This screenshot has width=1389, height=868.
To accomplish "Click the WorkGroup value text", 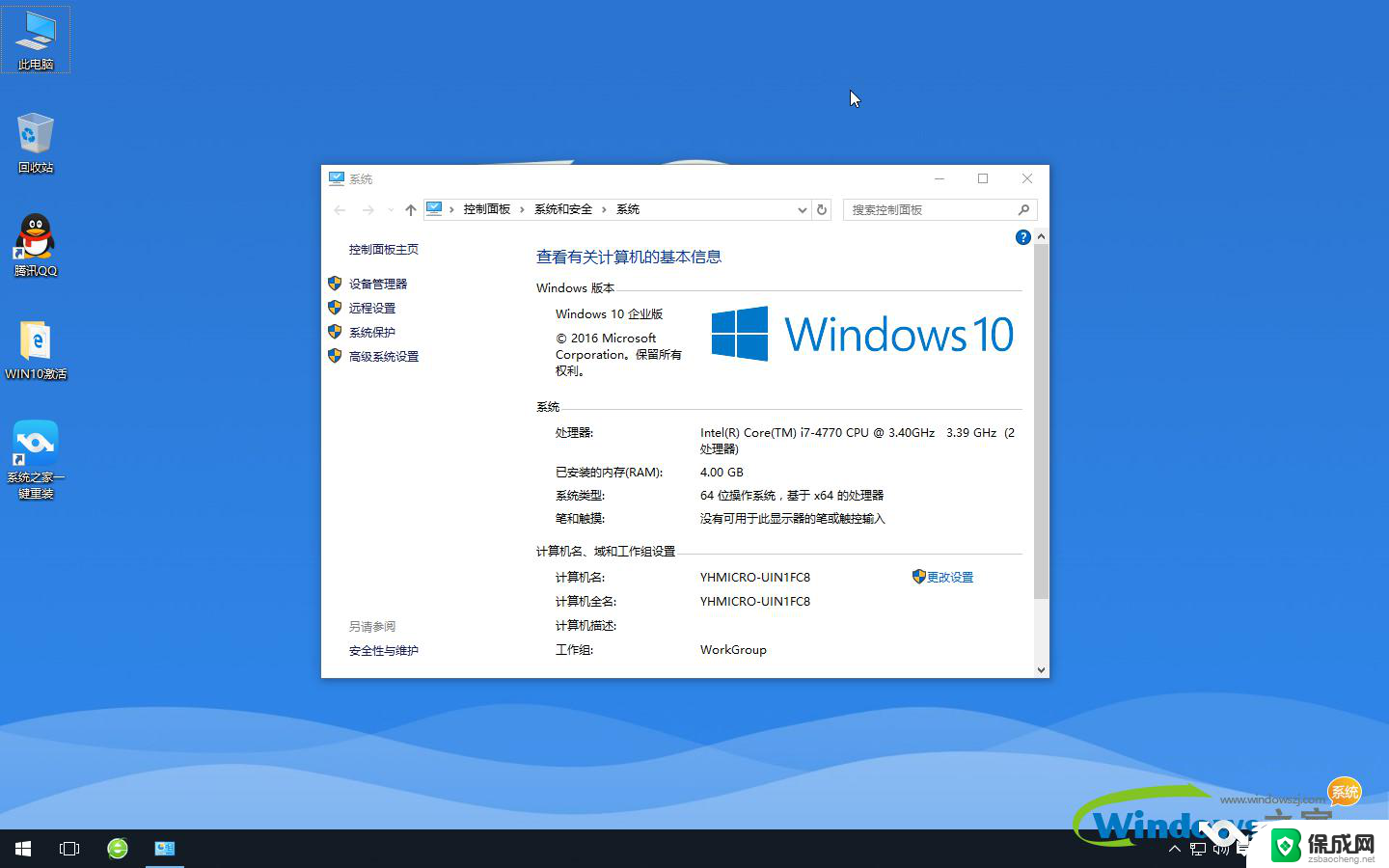I will coord(733,649).
